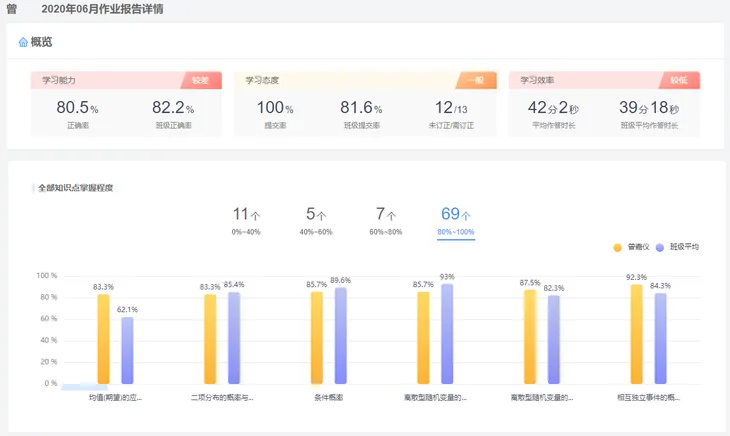Click the 二项分布的概率与 axis label
This screenshot has width=730, height=436.
222,397
